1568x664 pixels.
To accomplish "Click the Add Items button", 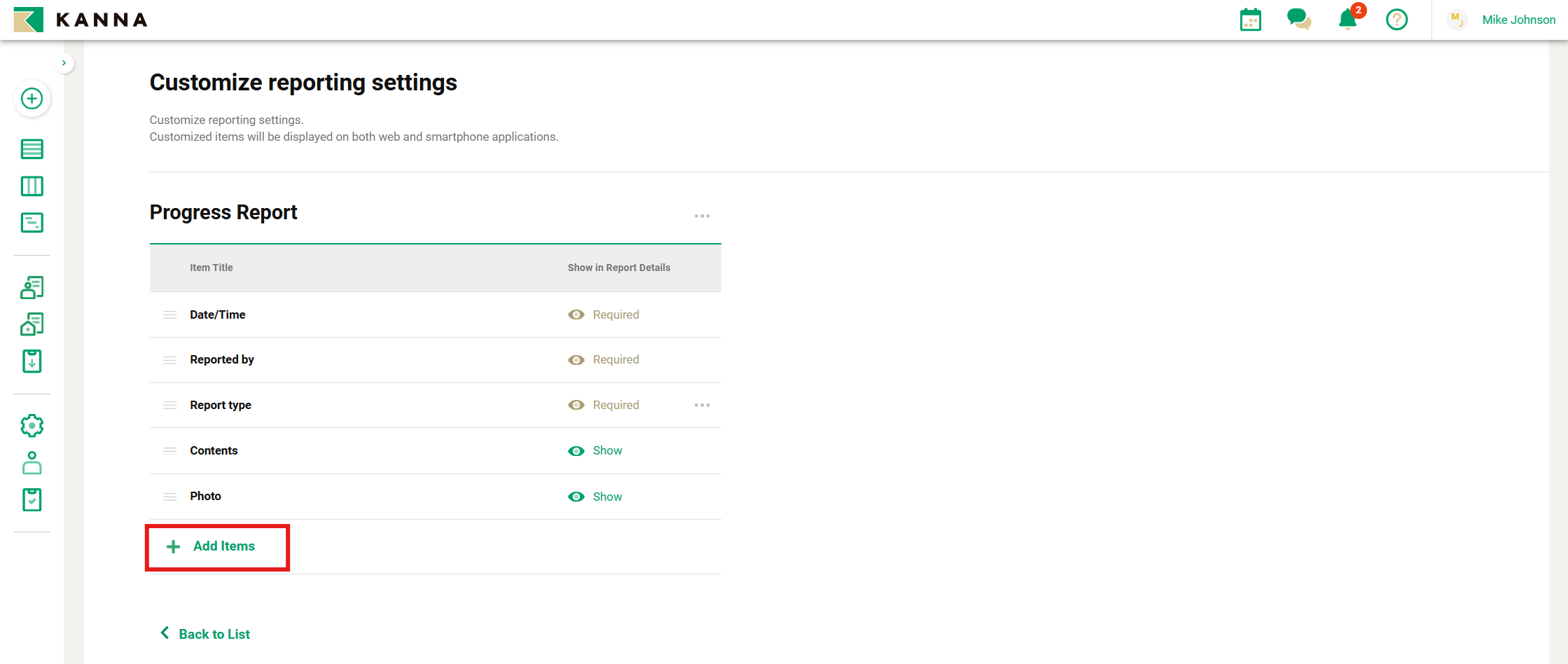I will tap(217, 546).
